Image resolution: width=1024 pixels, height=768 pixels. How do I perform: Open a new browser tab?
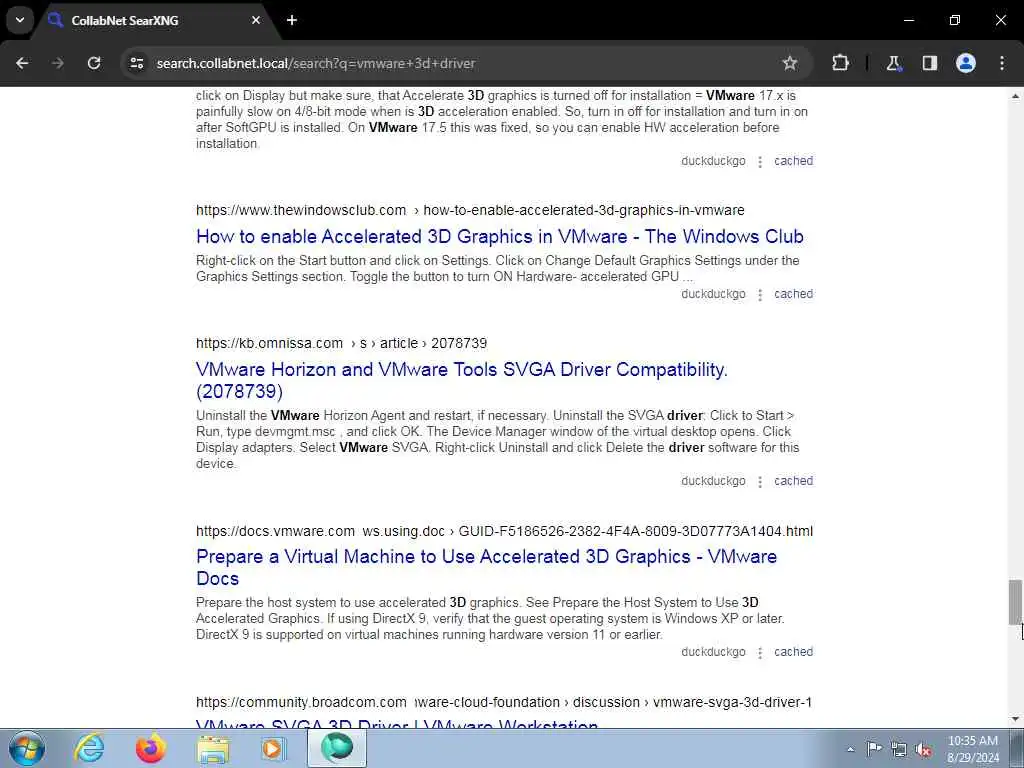[x=292, y=20]
